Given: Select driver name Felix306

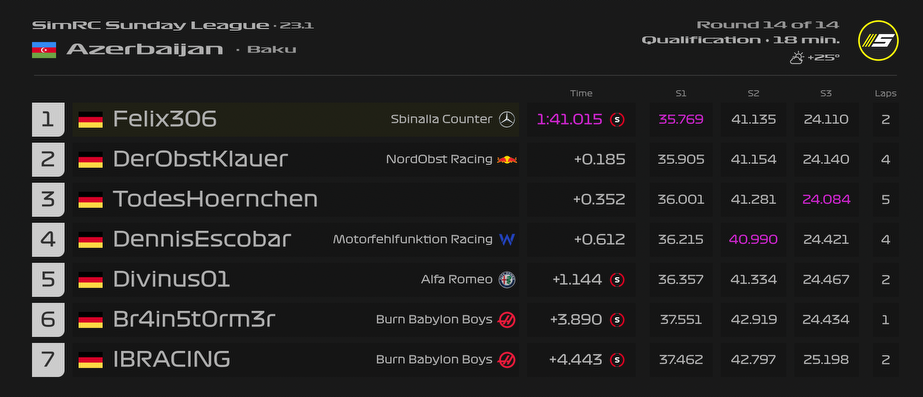Looking at the screenshot, I should click(165, 120).
